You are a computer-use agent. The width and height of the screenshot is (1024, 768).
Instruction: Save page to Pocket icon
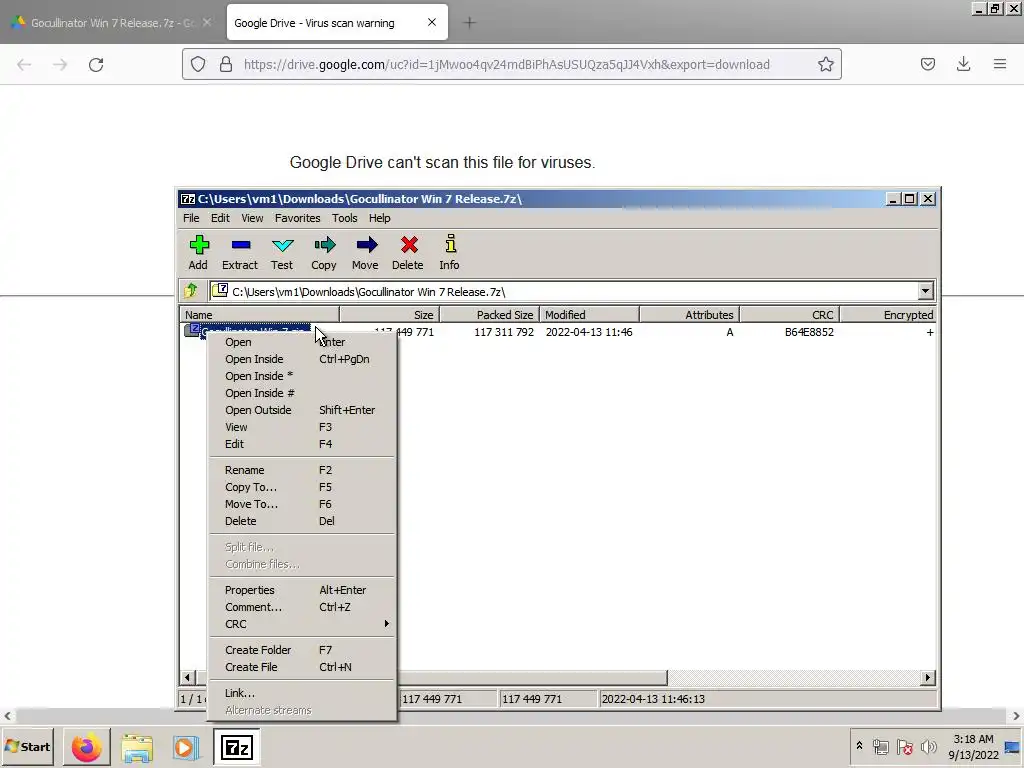[927, 64]
